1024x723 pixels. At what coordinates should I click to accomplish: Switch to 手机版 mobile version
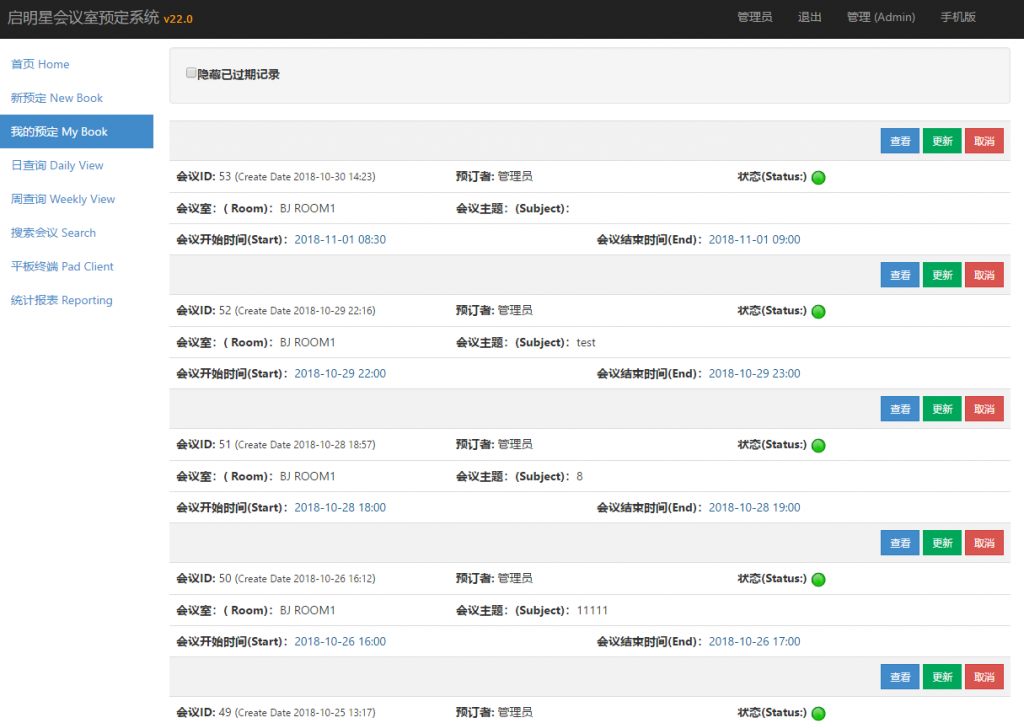click(x=957, y=17)
